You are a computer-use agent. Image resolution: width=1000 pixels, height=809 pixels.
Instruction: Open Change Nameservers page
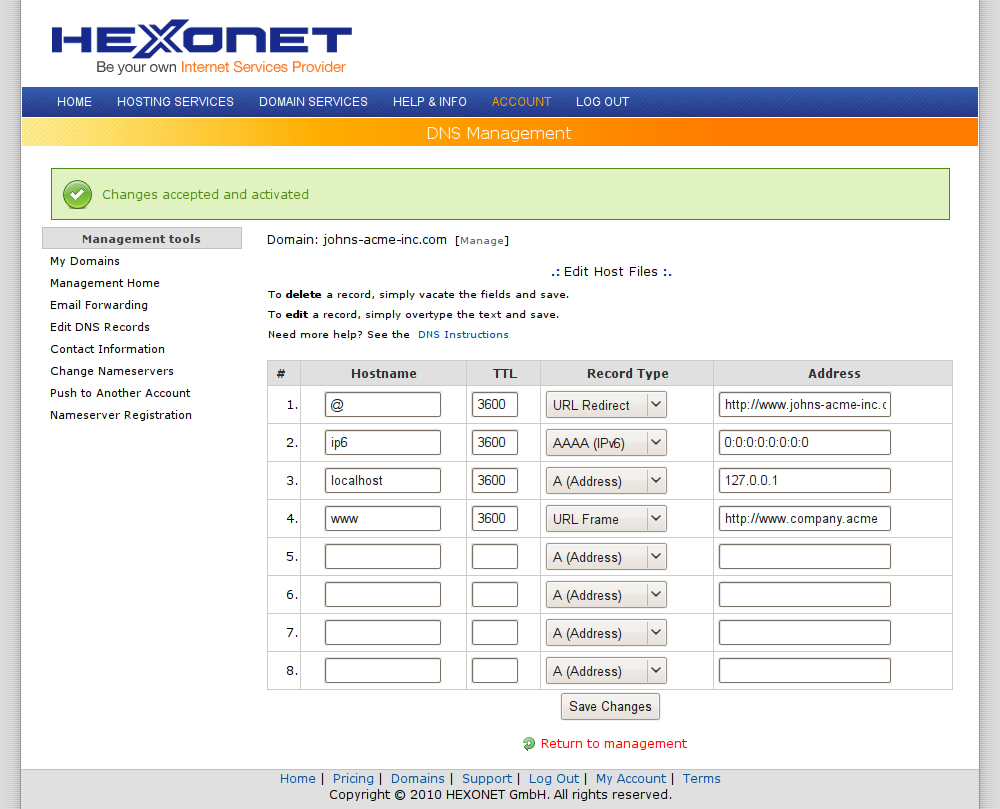[x=112, y=371]
